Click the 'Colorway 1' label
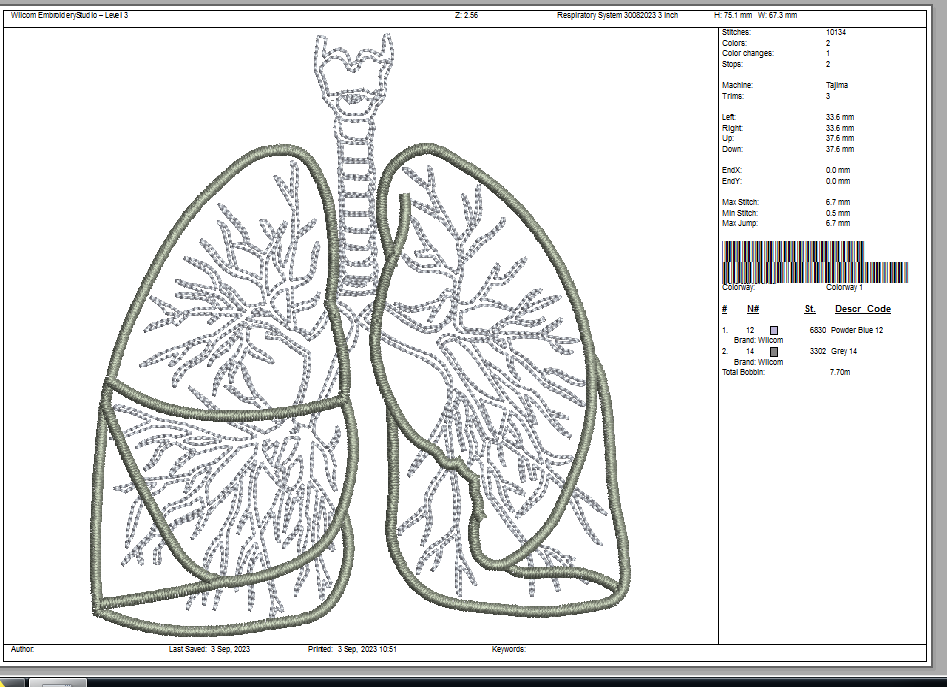Image resolution: width=947 pixels, height=687 pixels. coord(846,288)
